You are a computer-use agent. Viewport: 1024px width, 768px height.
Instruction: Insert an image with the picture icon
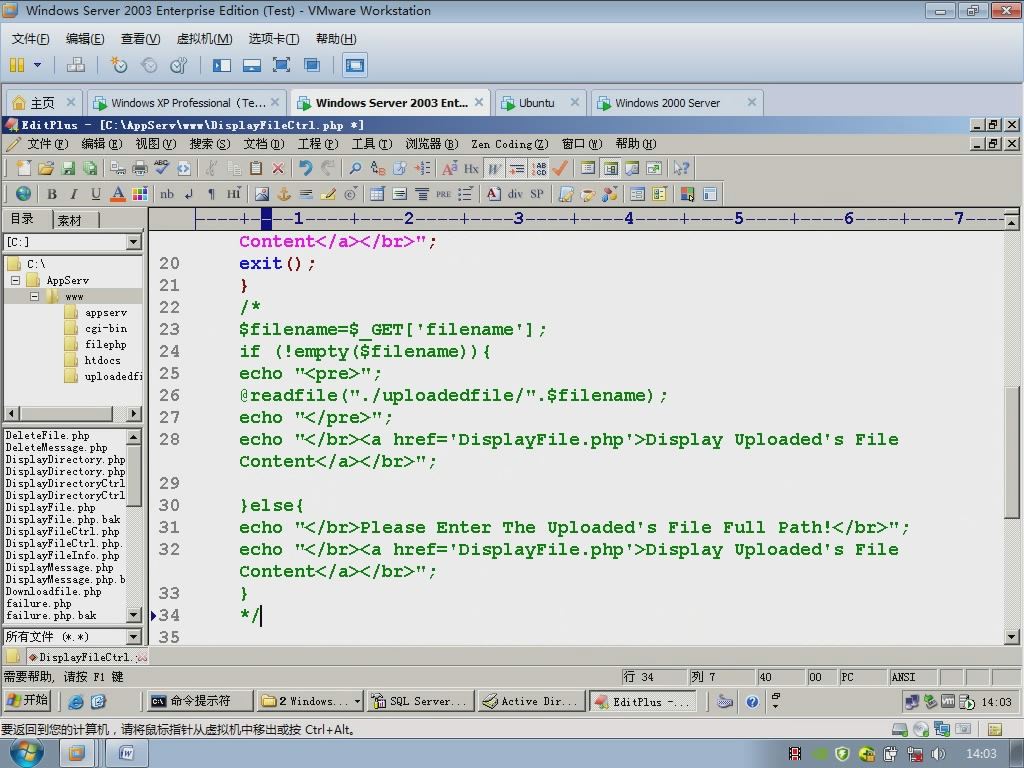tap(262, 194)
